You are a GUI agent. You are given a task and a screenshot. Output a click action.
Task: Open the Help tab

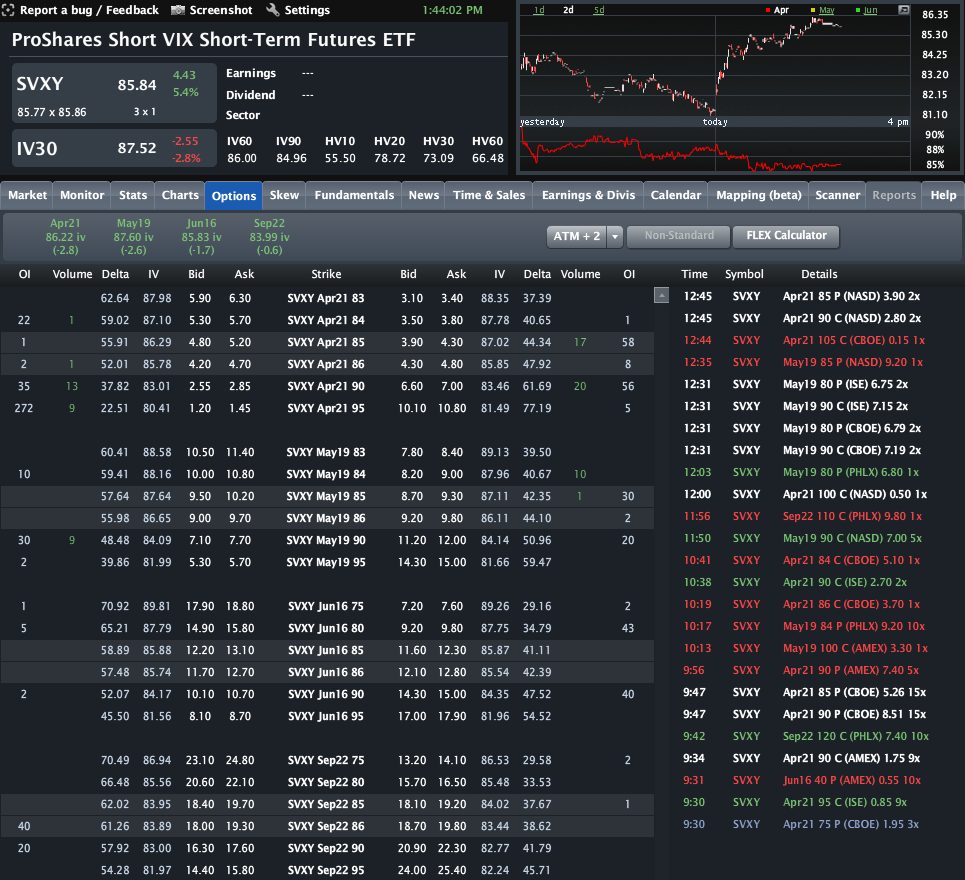[943, 195]
